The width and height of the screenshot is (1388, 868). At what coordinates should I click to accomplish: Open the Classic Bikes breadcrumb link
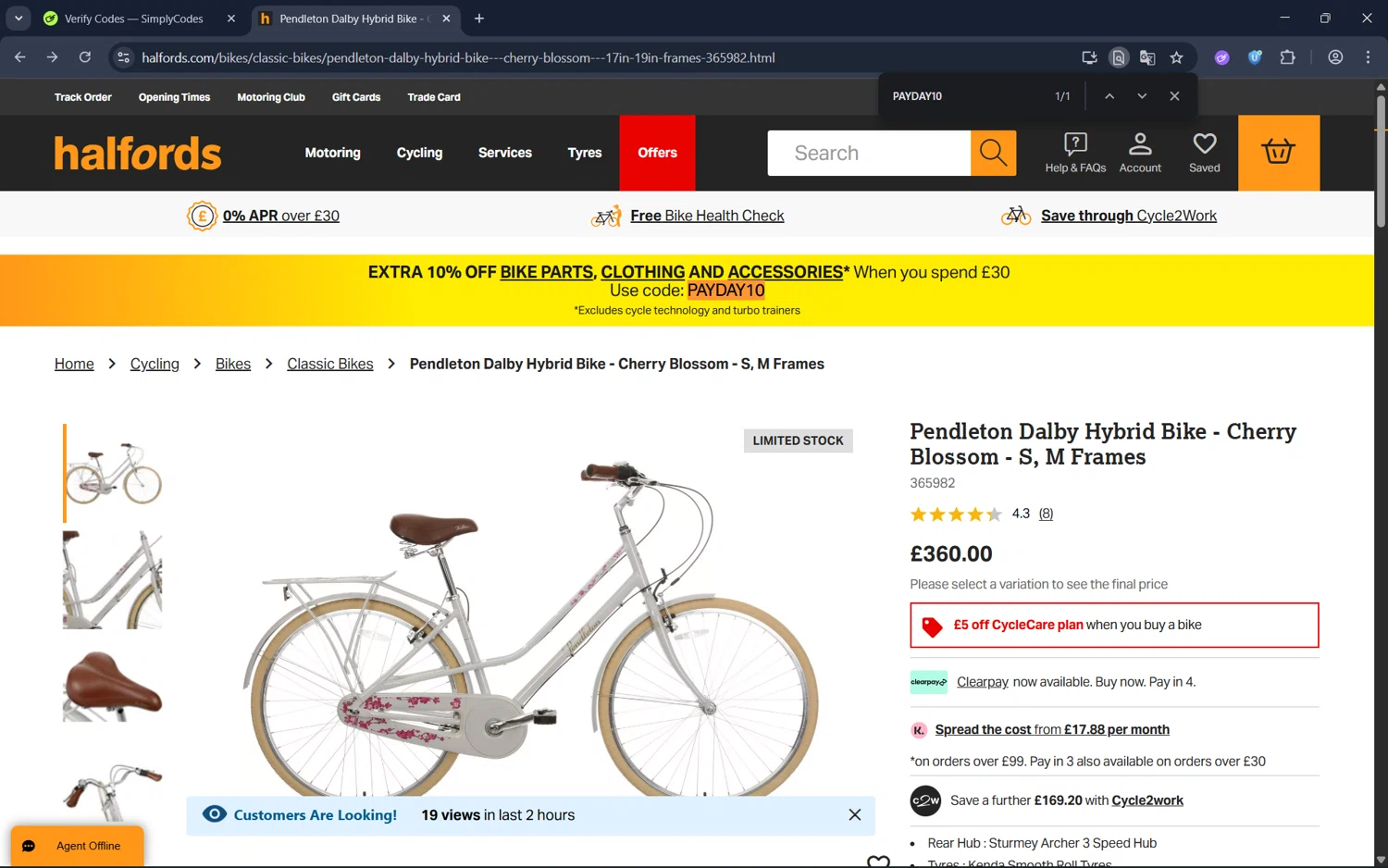pyautogui.click(x=329, y=364)
